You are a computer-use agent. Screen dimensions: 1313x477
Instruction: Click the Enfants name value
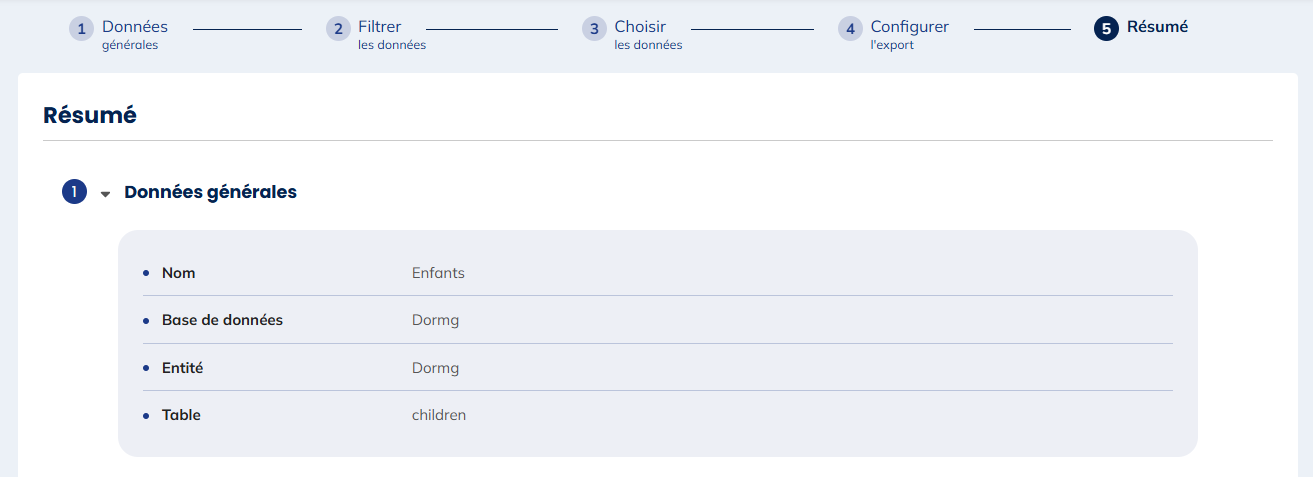(x=438, y=273)
